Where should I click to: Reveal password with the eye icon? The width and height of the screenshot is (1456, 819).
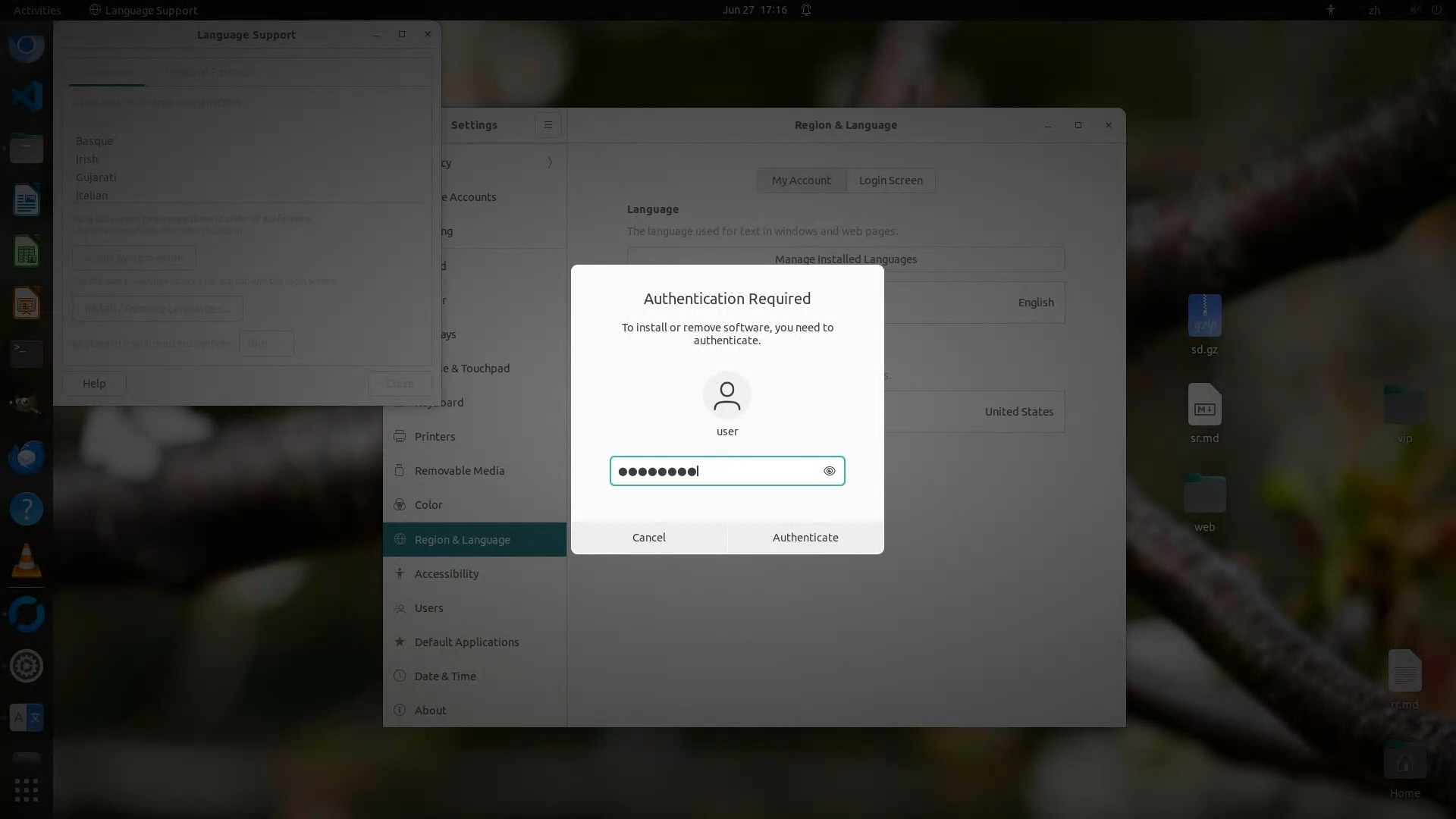[x=829, y=471]
